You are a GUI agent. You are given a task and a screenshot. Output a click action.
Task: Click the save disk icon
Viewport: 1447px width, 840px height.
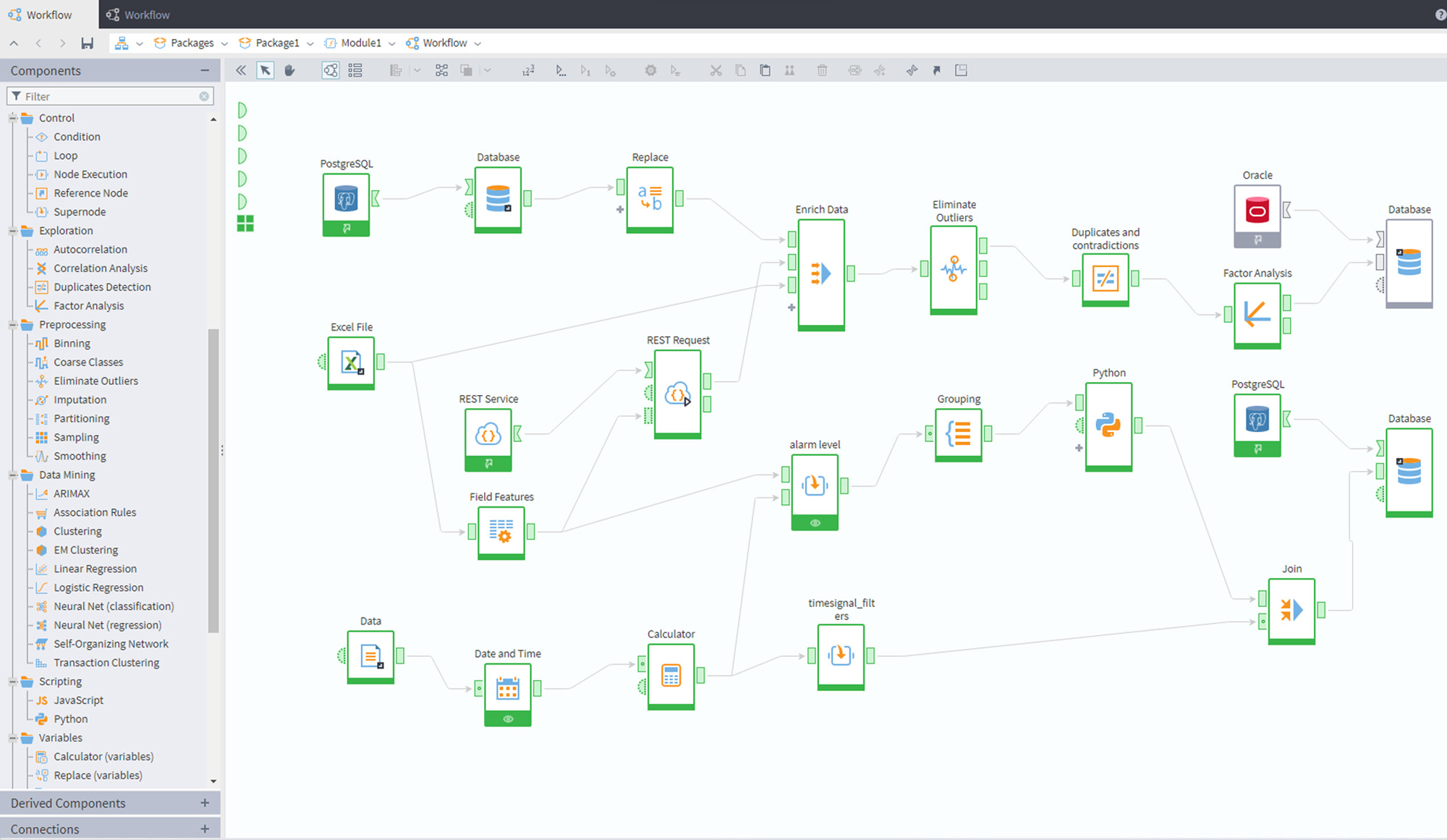[87, 43]
